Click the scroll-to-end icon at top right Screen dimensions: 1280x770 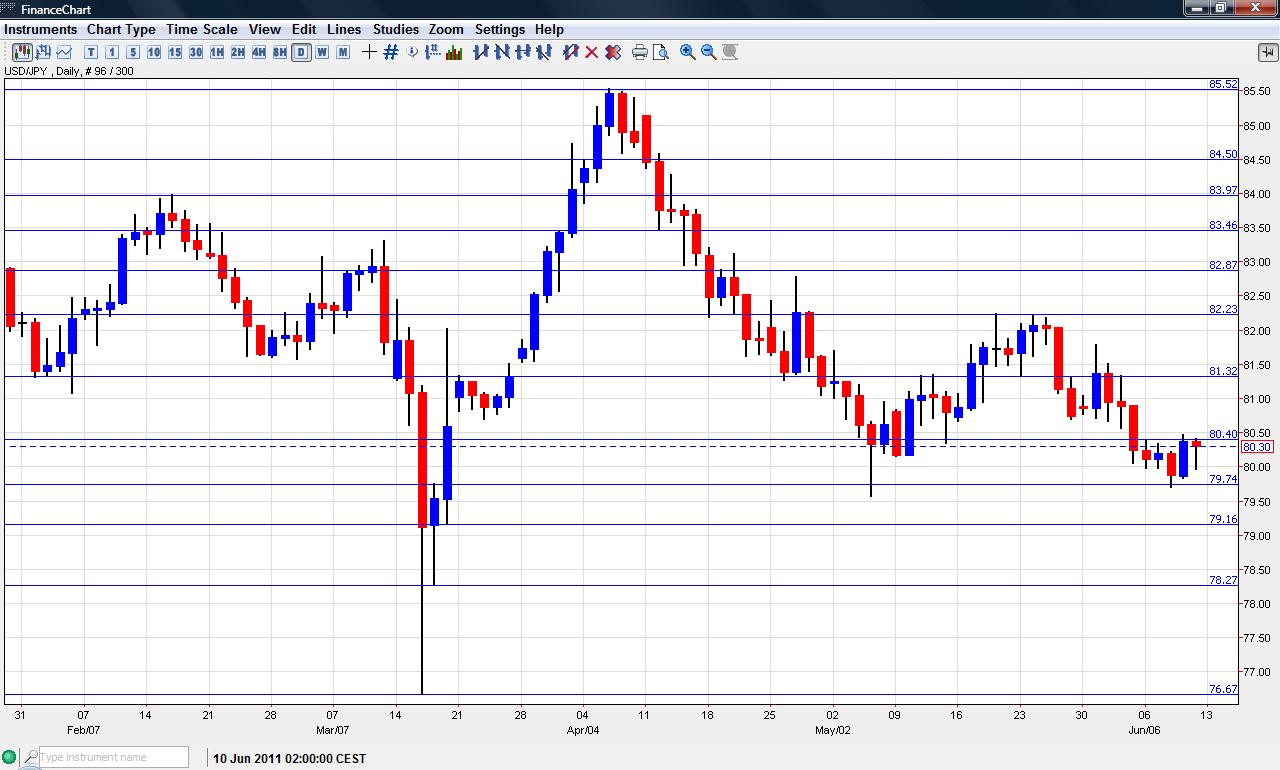[x=1267, y=52]
